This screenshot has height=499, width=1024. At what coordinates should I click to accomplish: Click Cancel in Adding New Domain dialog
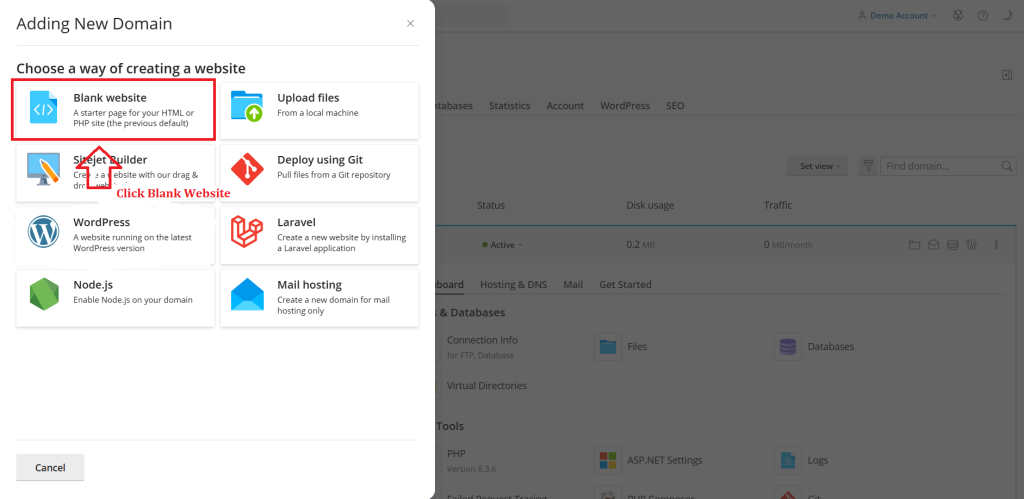[50, 468]
